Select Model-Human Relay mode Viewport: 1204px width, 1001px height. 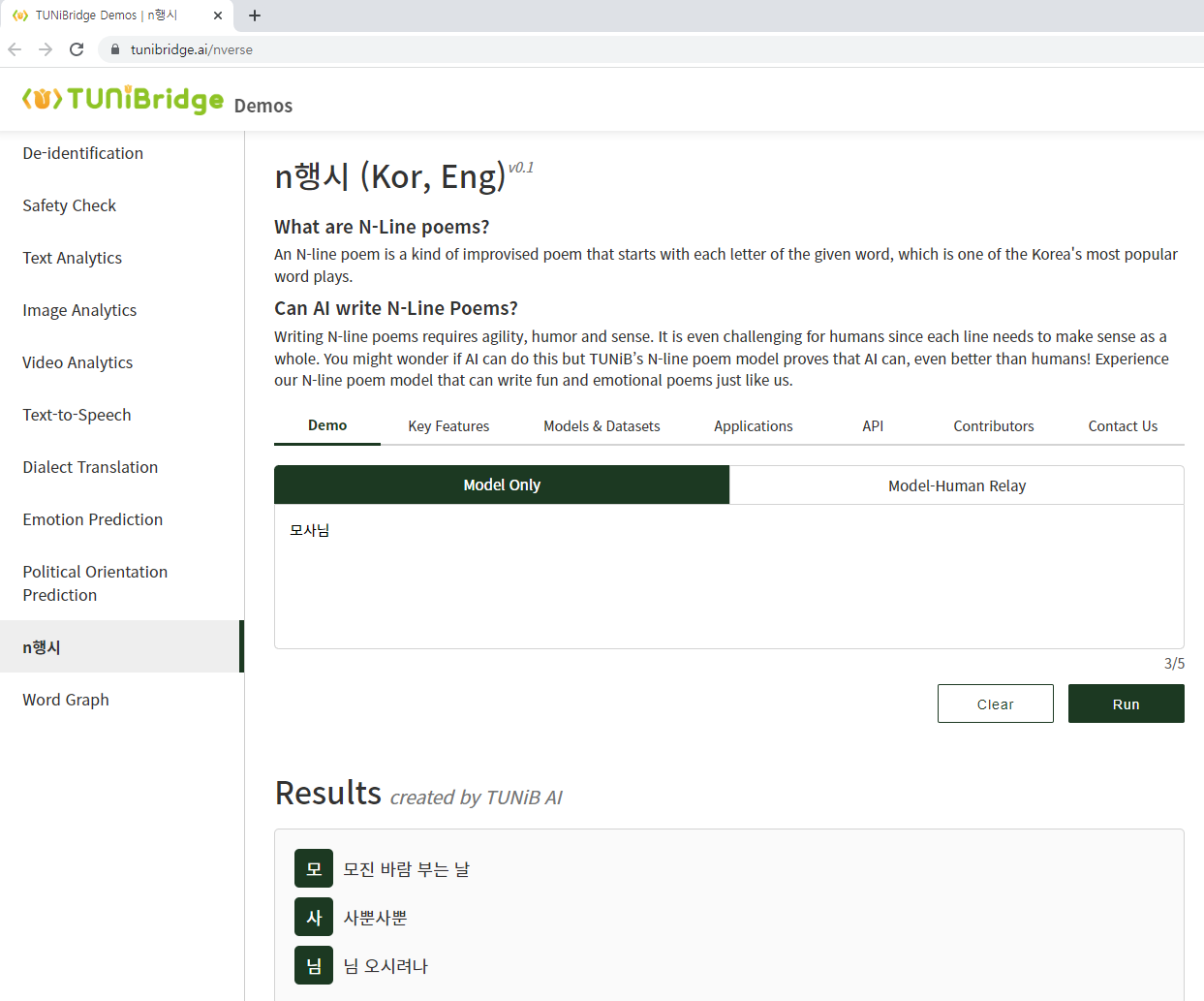click(x=957, y=485)
